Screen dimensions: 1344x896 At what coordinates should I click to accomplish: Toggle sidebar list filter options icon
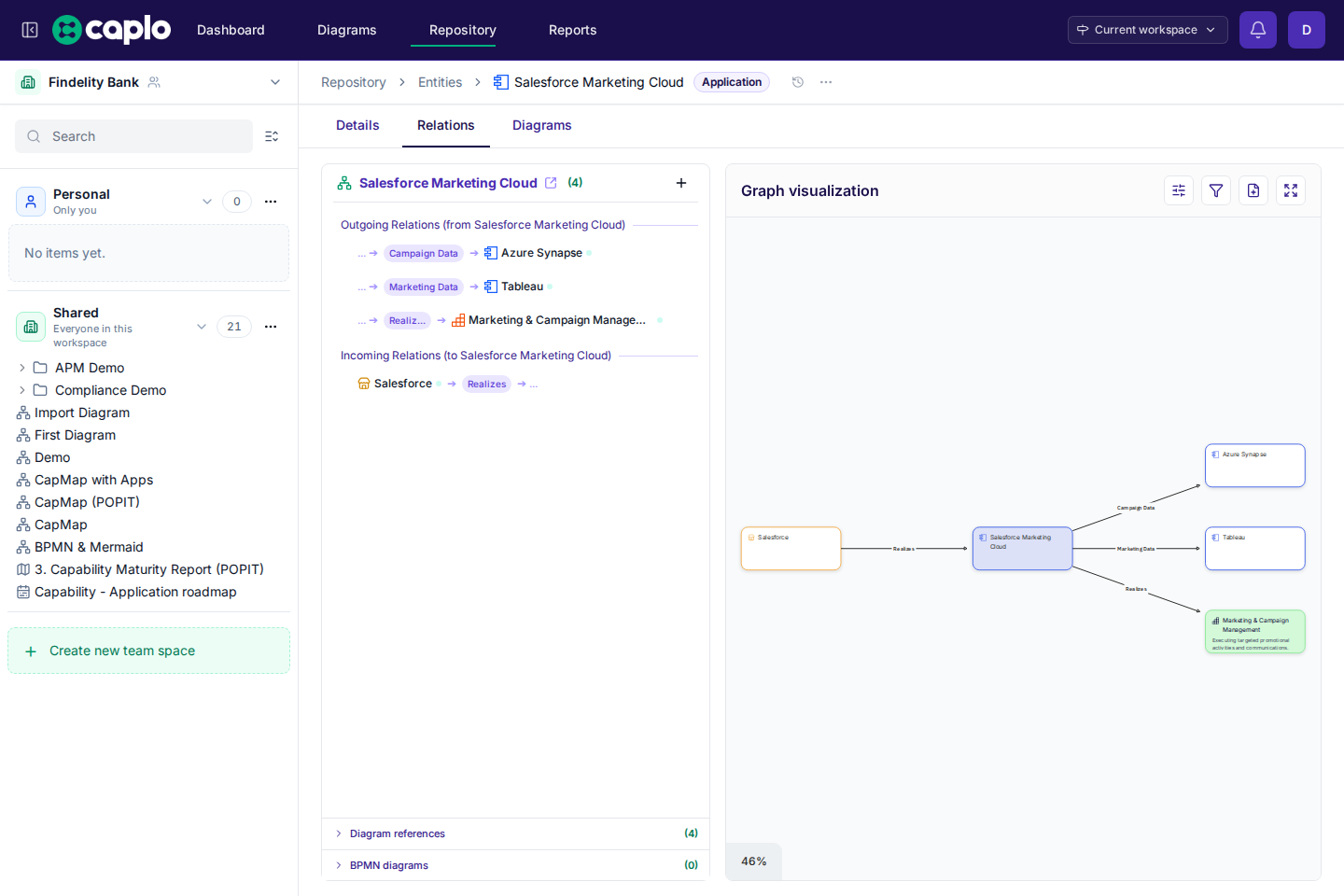click(x=272, y=136)
